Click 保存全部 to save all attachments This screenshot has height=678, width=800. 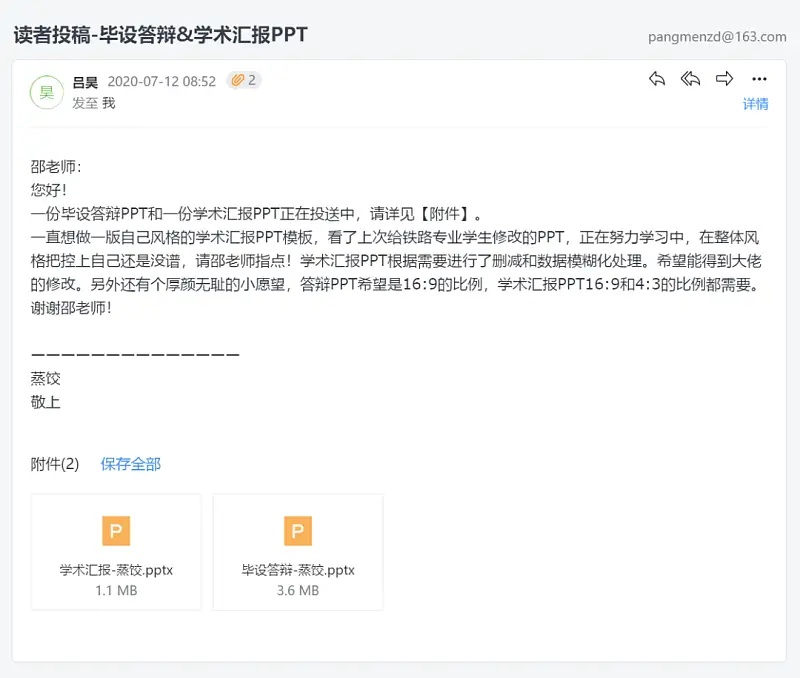[x=131, y=464]
